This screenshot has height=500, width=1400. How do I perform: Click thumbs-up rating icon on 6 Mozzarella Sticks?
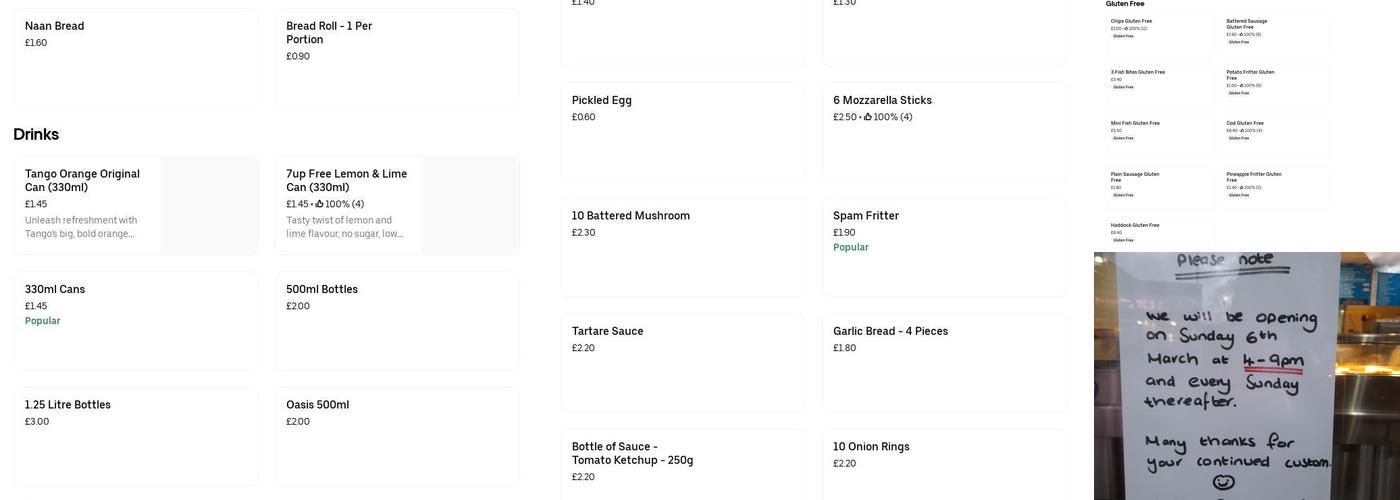point(868,117)
